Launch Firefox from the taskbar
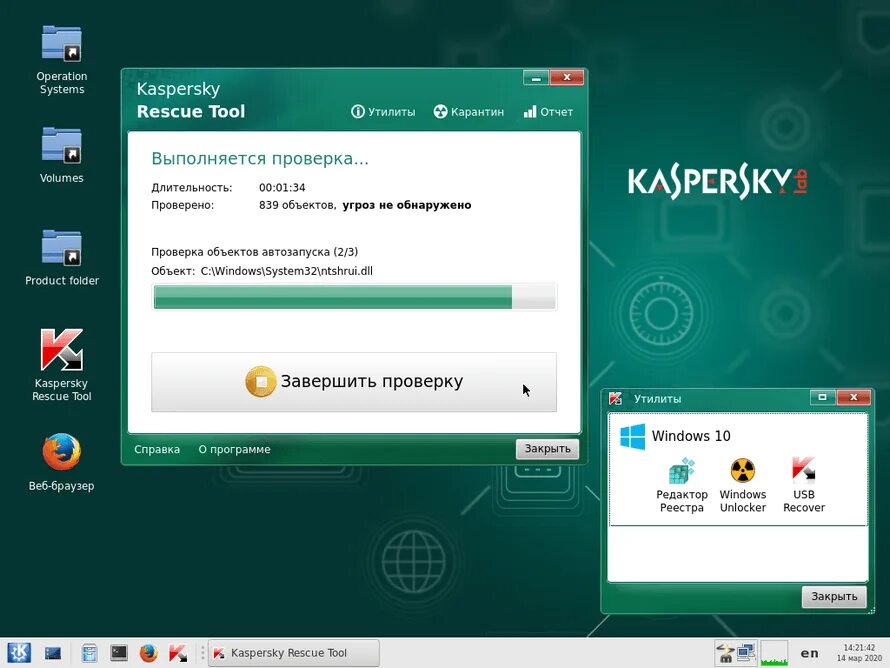Image resolution: width=890 pixels, height=668 pixels. coord(149,653)
